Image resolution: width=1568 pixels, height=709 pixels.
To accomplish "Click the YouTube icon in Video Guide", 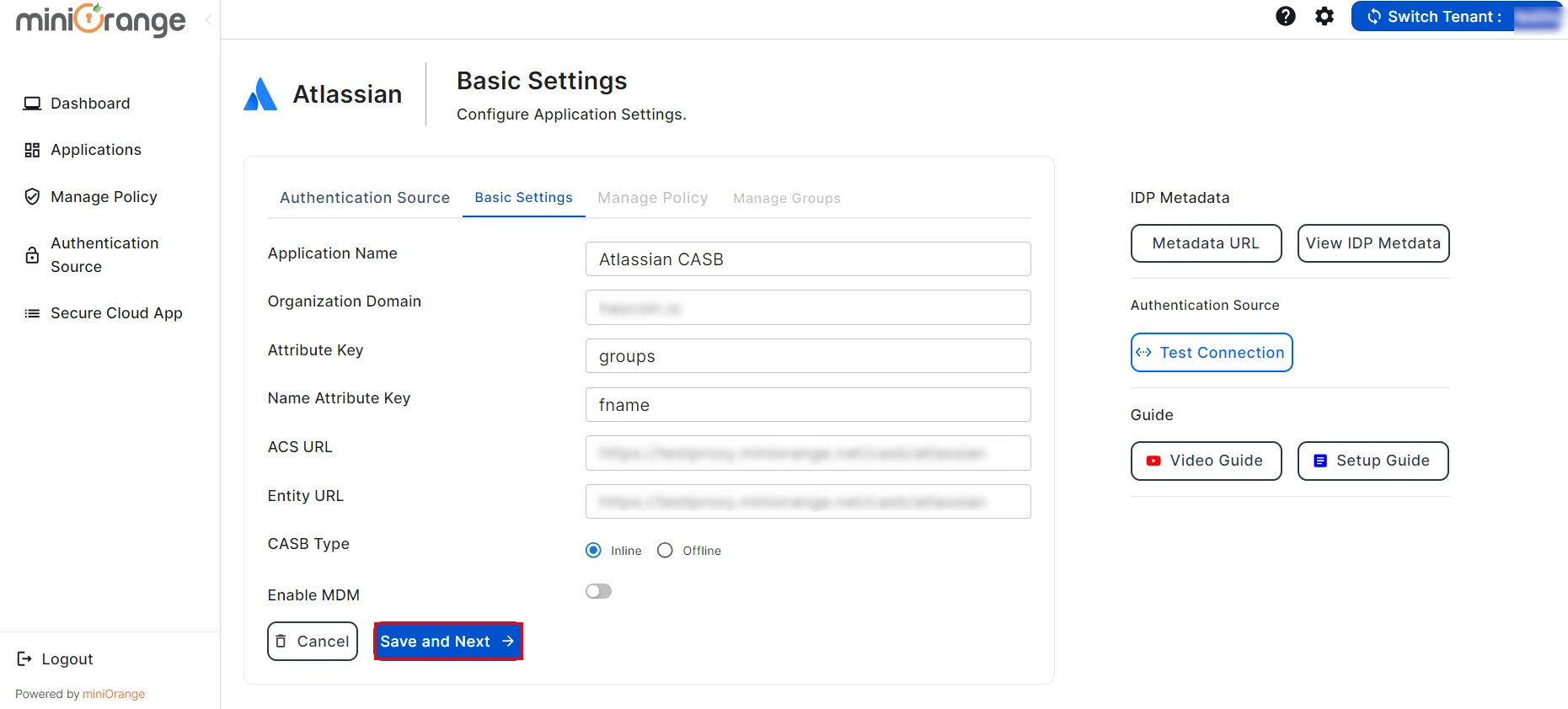I will [x=1153, y=461].
